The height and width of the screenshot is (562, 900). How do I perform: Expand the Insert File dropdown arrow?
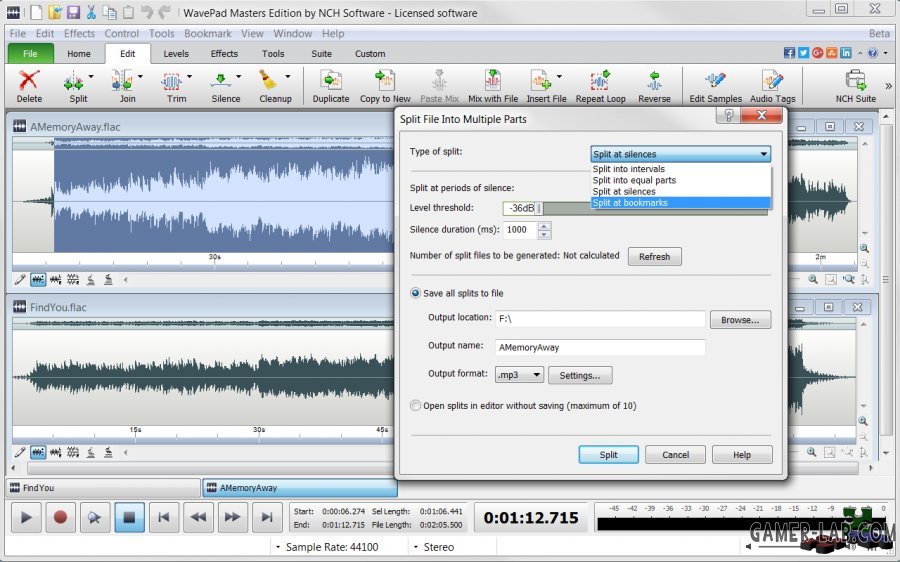559,76
